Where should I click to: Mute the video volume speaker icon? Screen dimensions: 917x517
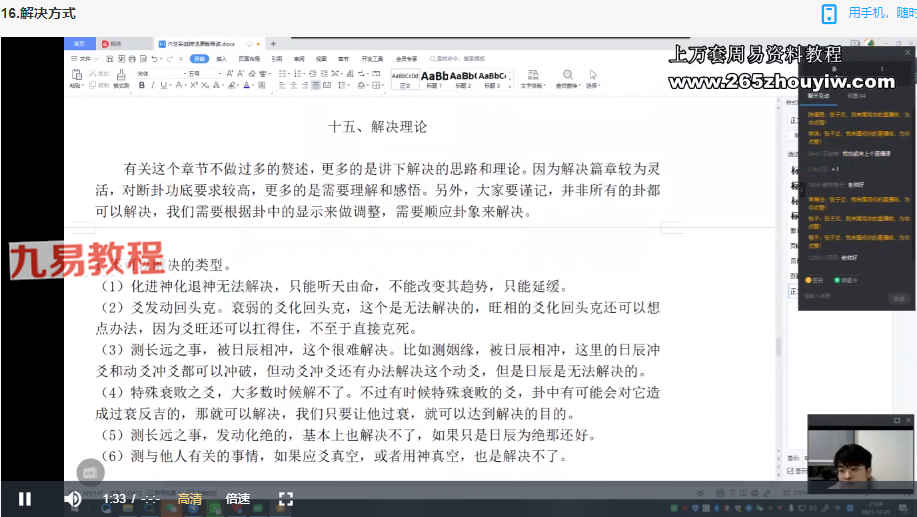click(x=73, y=498)
